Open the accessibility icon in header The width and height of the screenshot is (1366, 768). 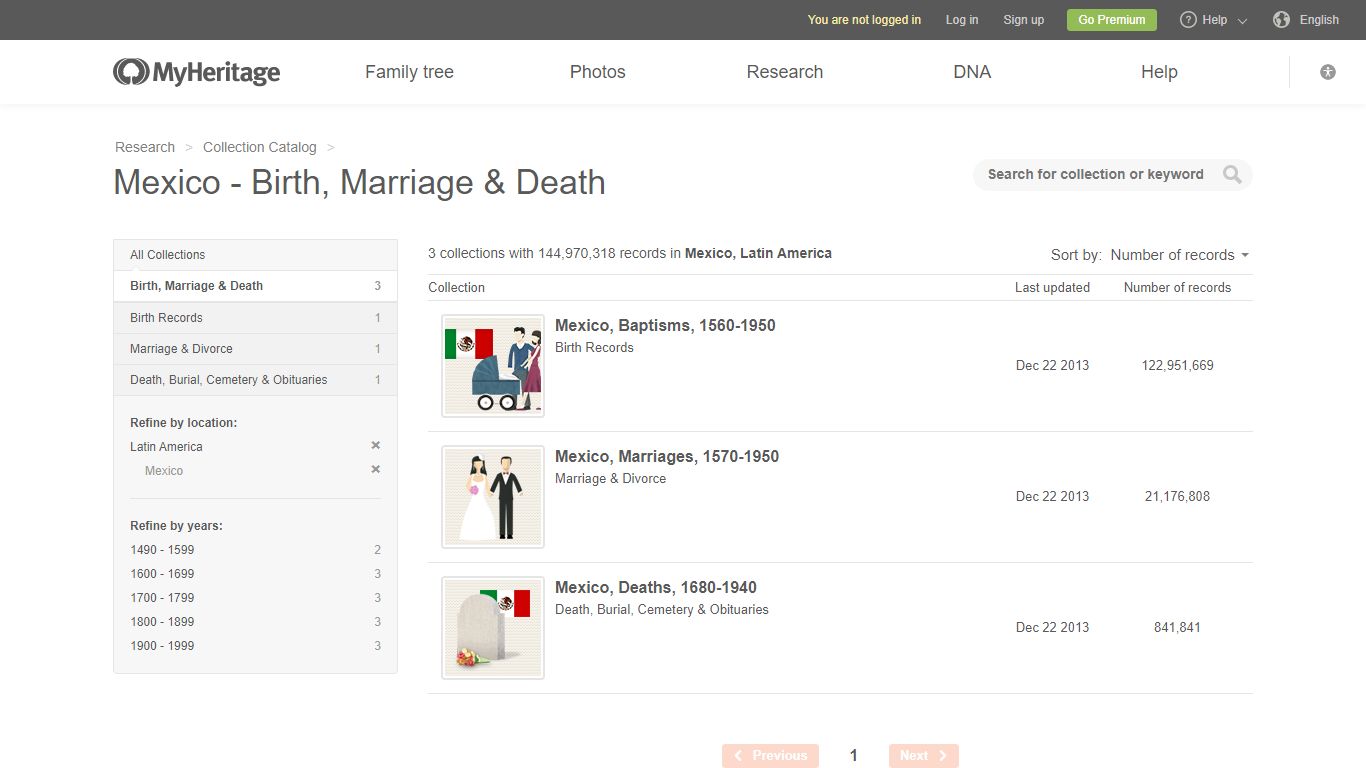(1328, 72)
